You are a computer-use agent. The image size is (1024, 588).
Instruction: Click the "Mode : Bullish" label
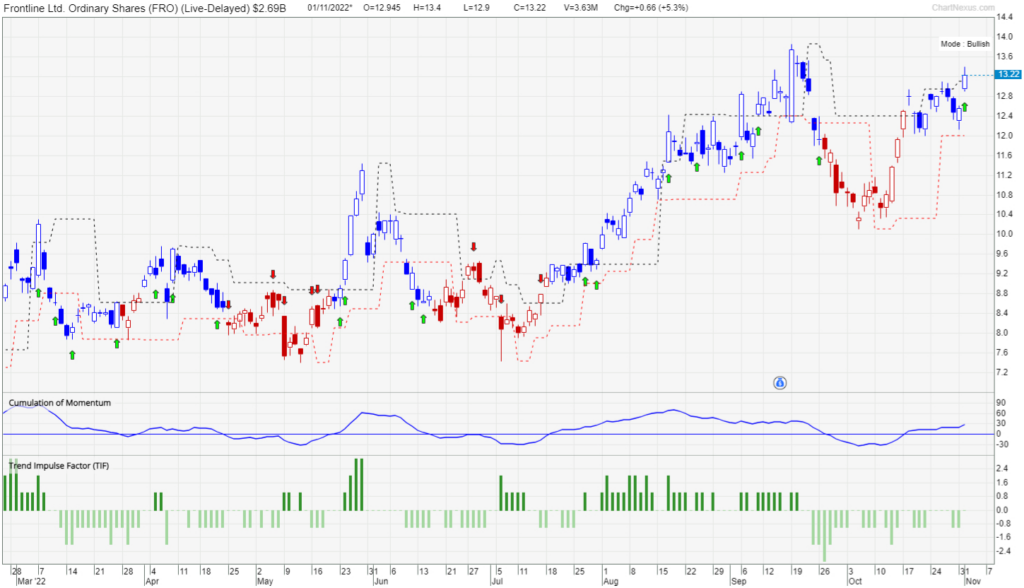(x=965, y=44)
